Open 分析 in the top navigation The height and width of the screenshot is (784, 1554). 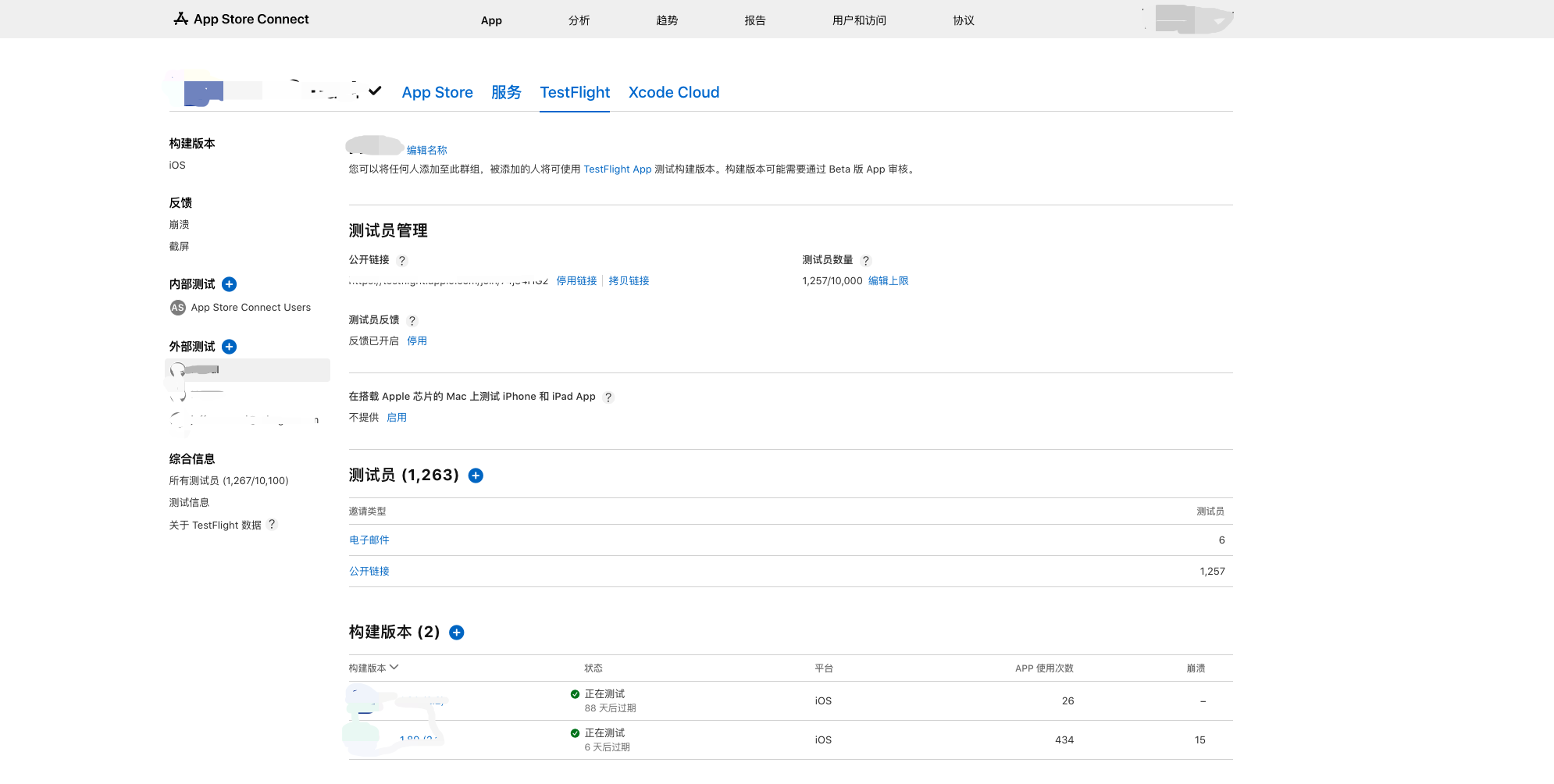tap(579, 20)
